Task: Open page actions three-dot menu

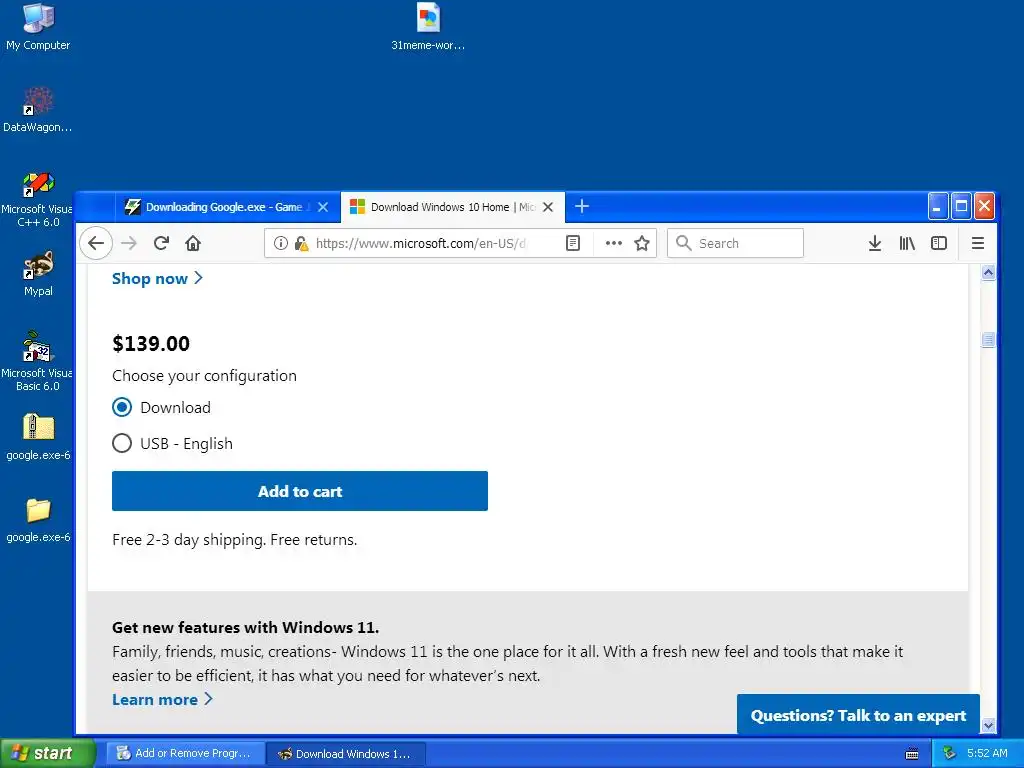Action: coord(613,244)
